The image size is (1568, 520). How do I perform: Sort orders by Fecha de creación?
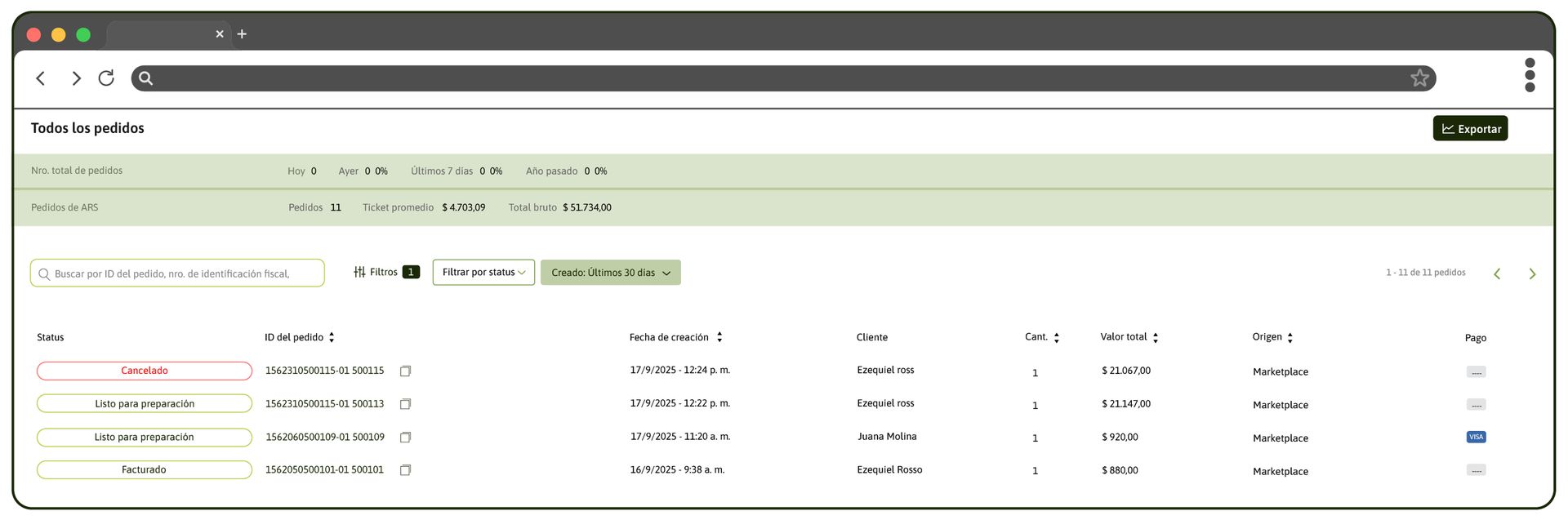[719, 338]
